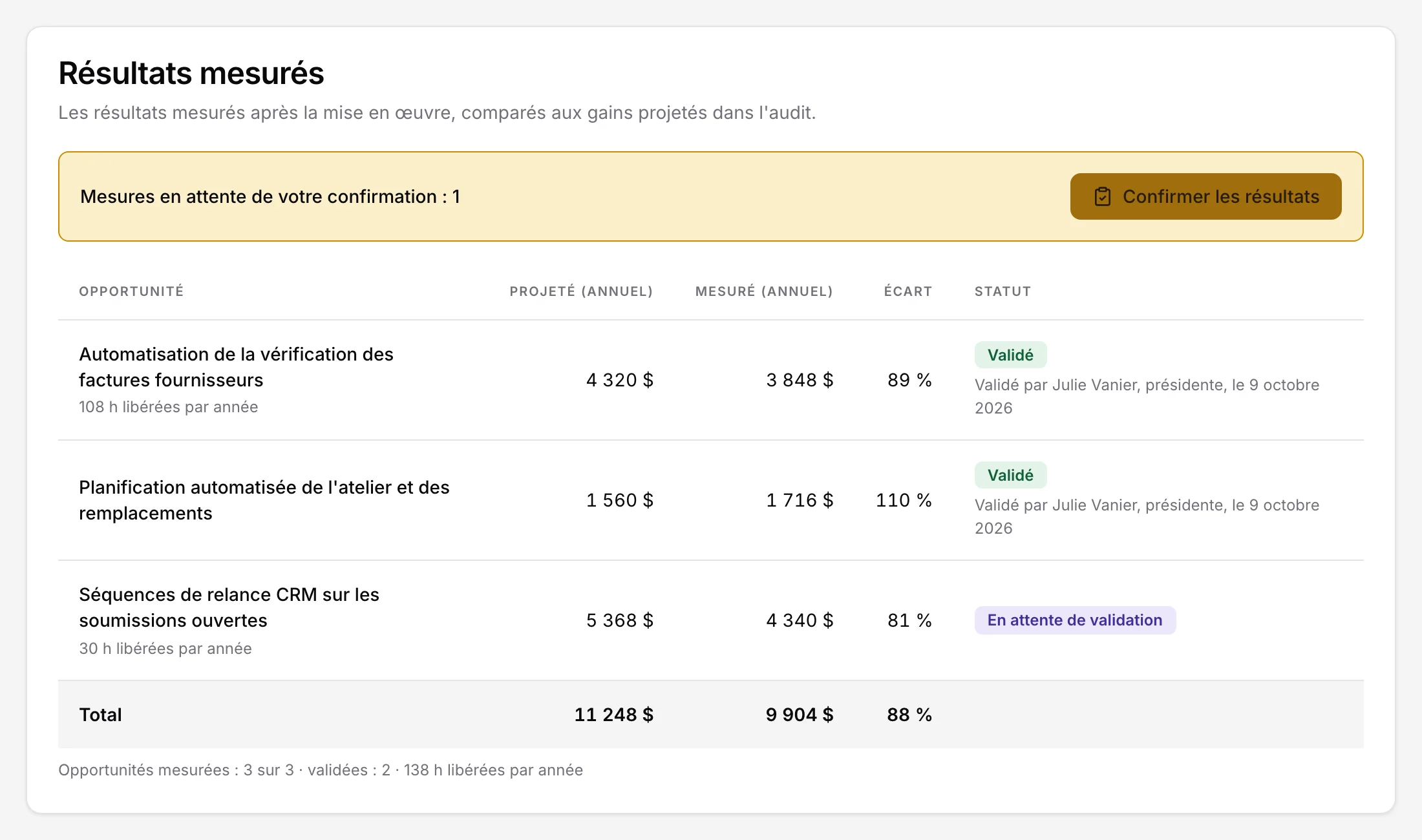The width and height of the screenshot is (1422, 840).
Task: Click the "Opportunités mesurées : 3 sur 3" summary line
Action: click(x=321, y=770)
